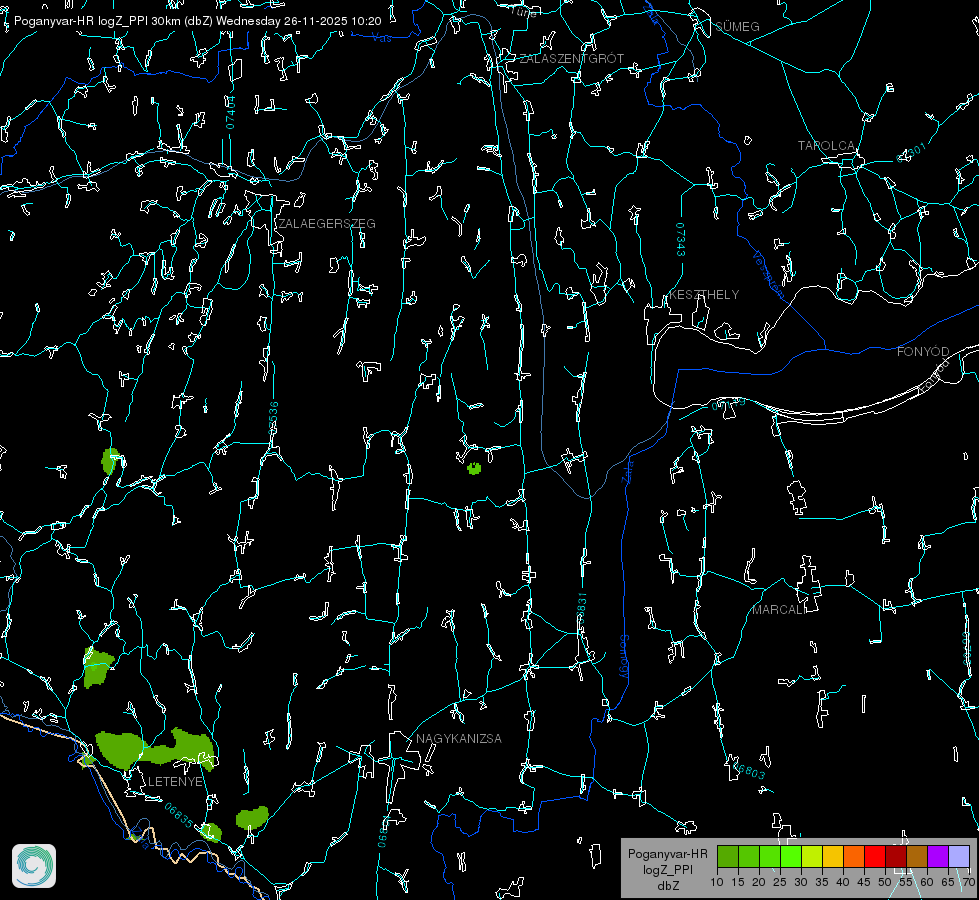The height and width of the screenshot is (900, 979).
Task: Click the small bright green radar echo in the map's center
Action: (x=474, y=468)
